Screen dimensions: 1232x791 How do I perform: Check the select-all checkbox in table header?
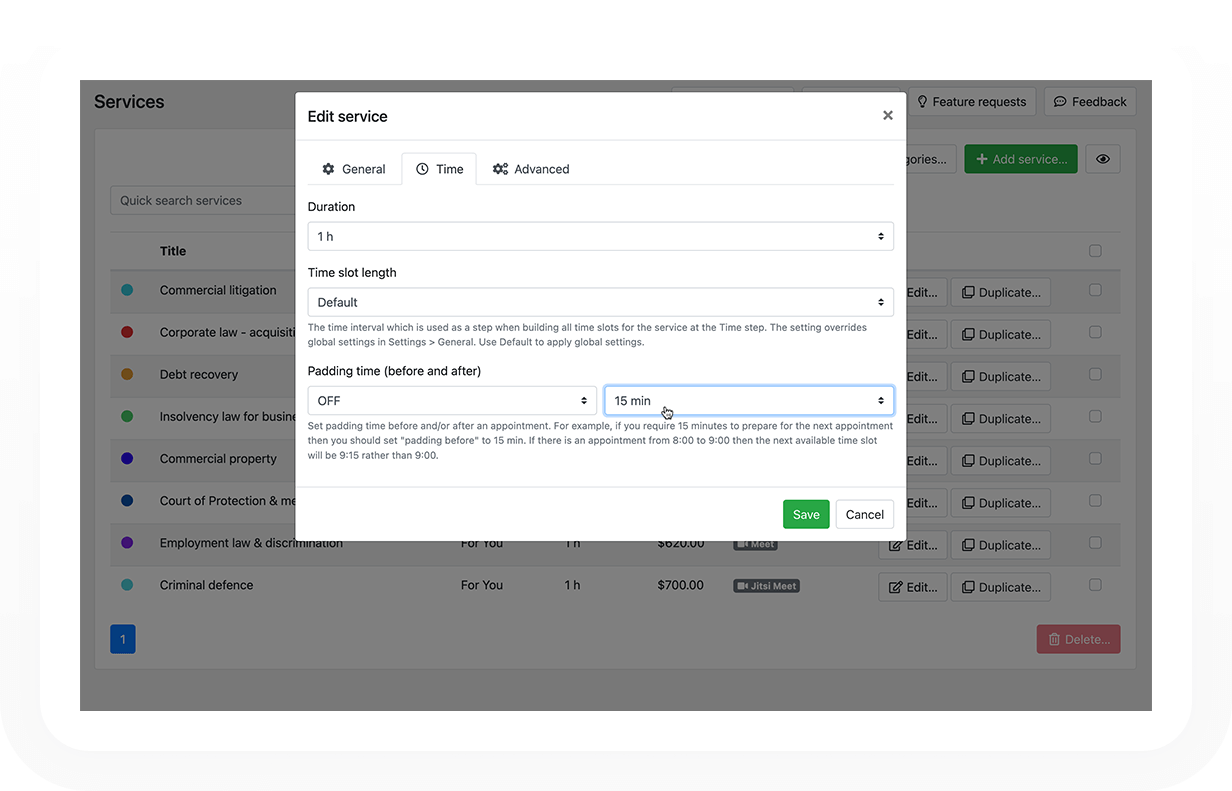click(x=1095, y=251)
